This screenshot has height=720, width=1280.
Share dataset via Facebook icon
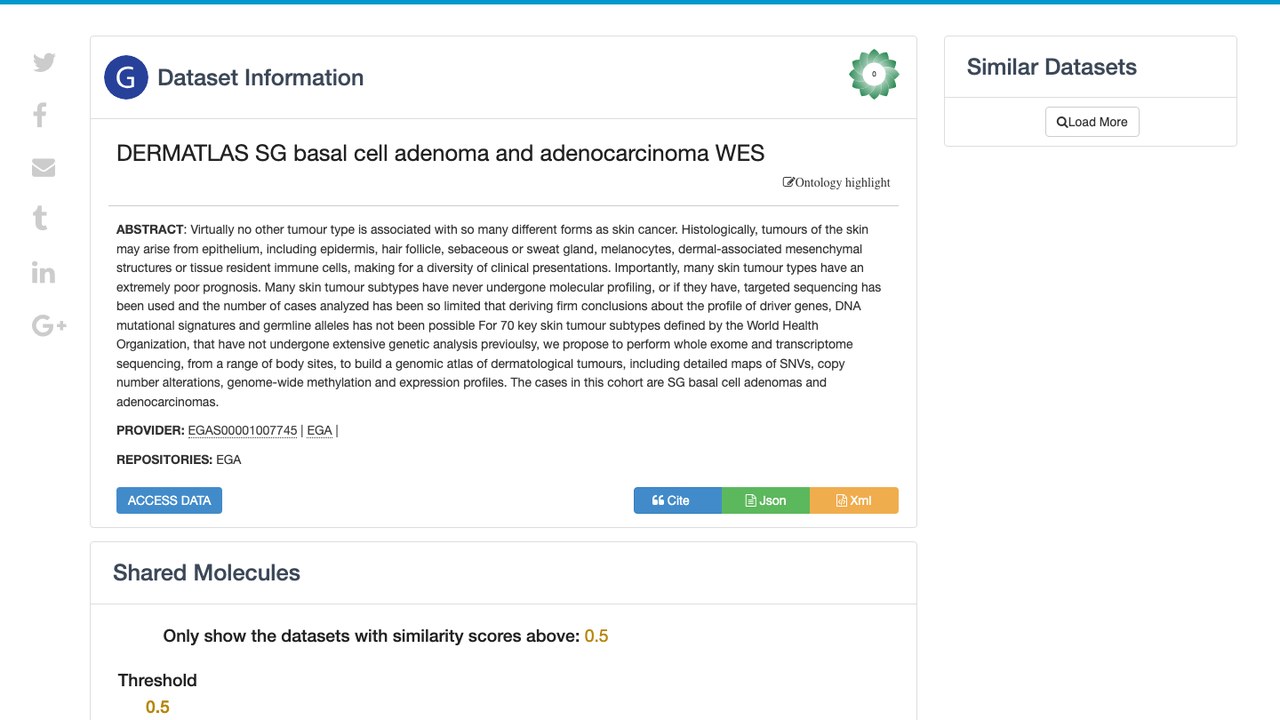point(40,115)
